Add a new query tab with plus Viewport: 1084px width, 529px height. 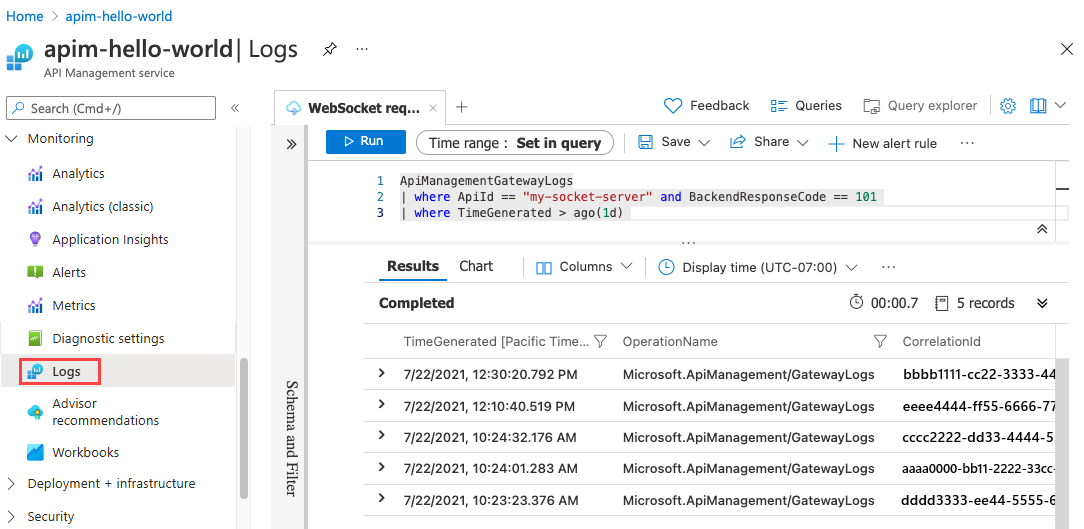tap(462, 106)
